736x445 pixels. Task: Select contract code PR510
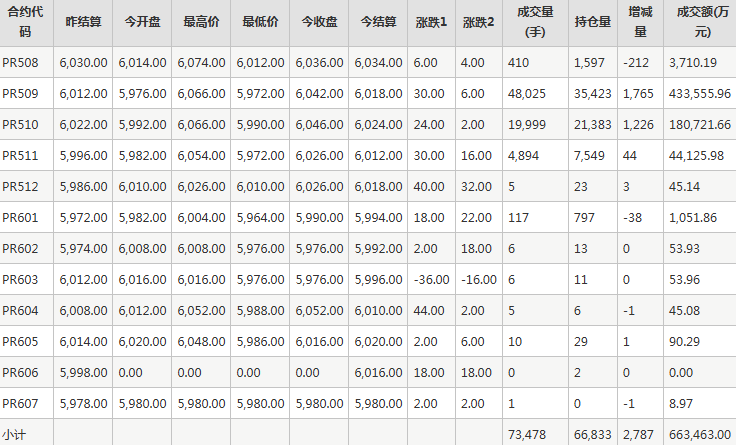(x=20, y=124)
